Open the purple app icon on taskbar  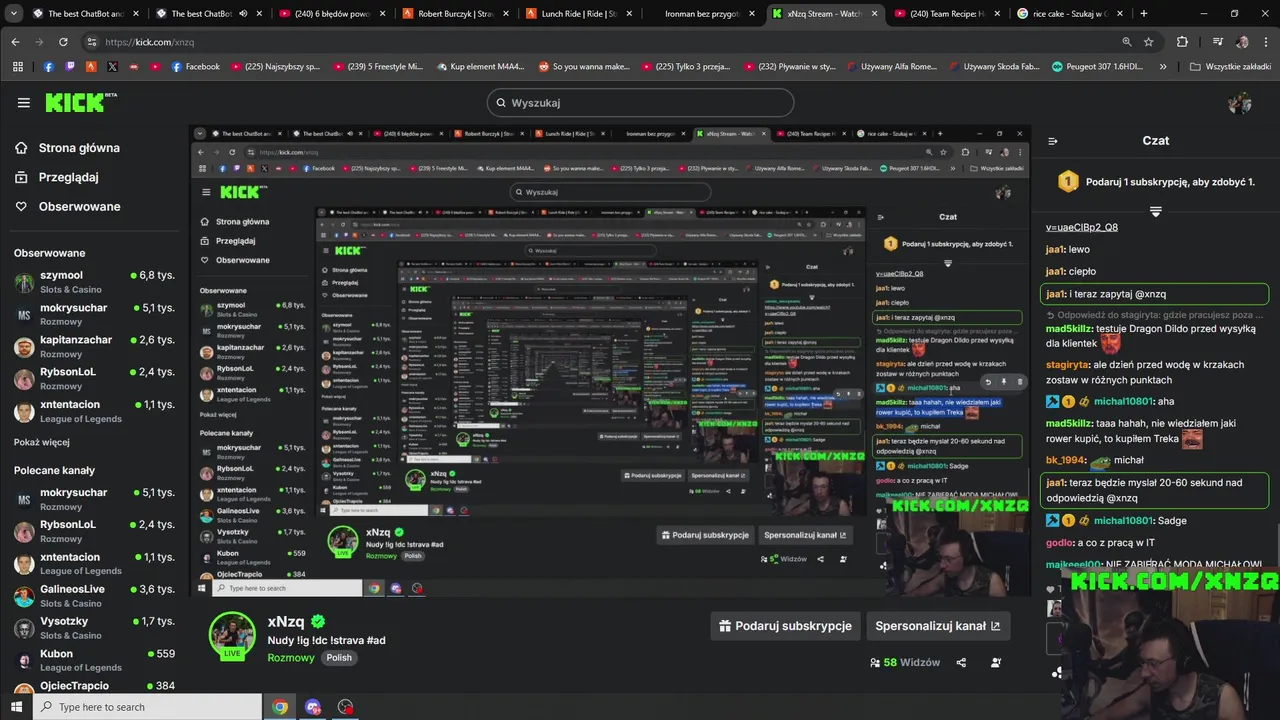point(313,707)
